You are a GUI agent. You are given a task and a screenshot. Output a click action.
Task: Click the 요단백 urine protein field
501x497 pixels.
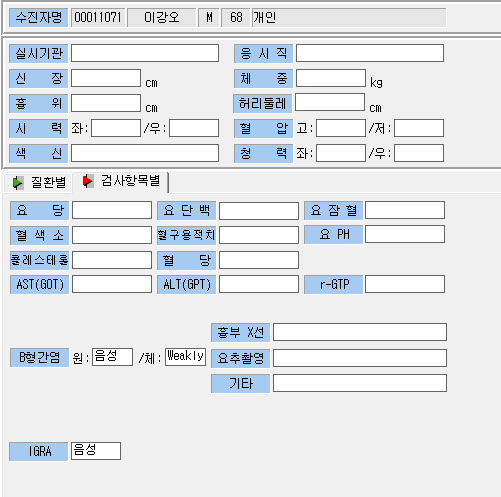coord(259,210)
